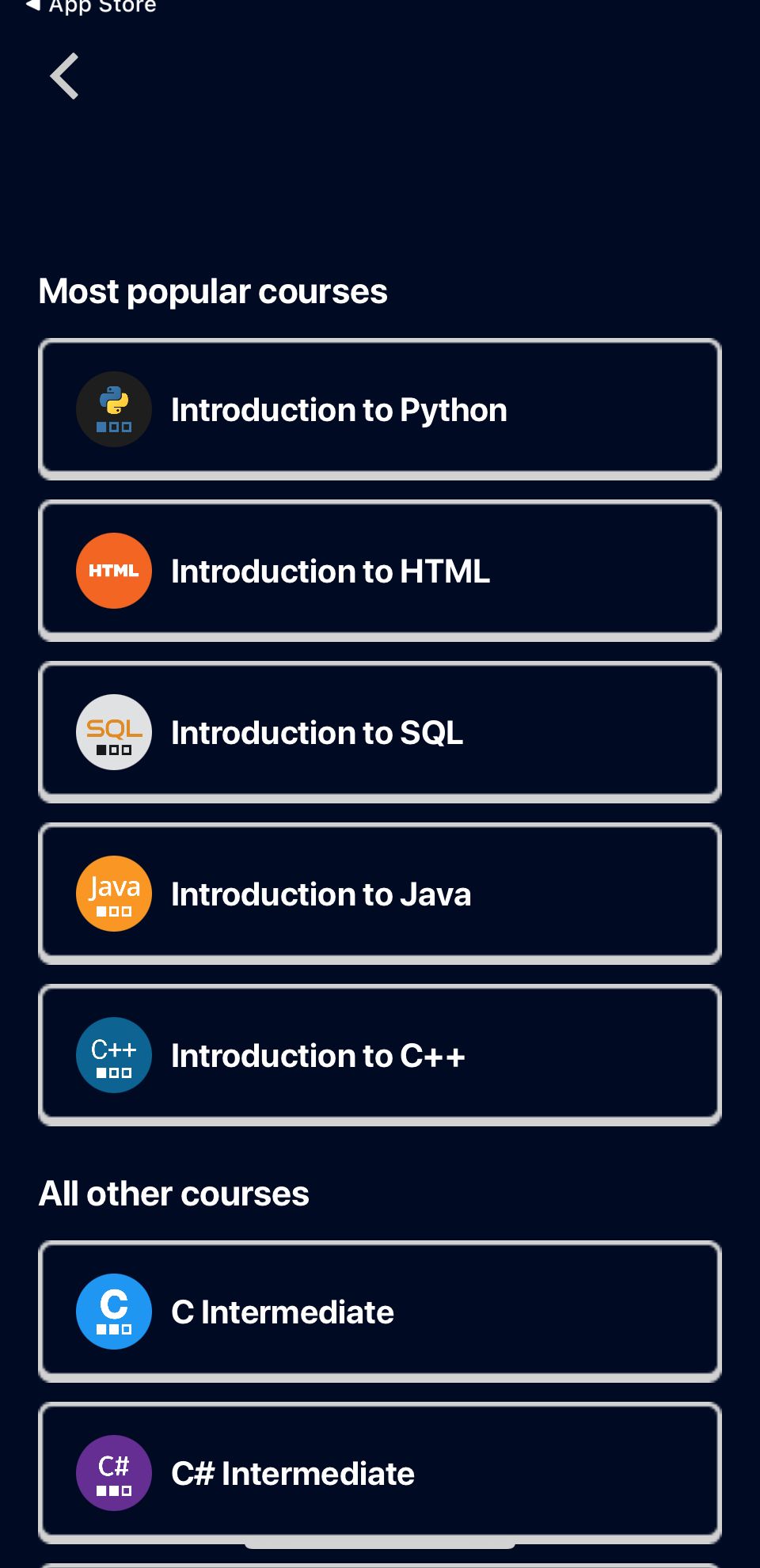
Task: Tap the All other courses heading
Action: pyautogui.click(x=174, y=1194)
